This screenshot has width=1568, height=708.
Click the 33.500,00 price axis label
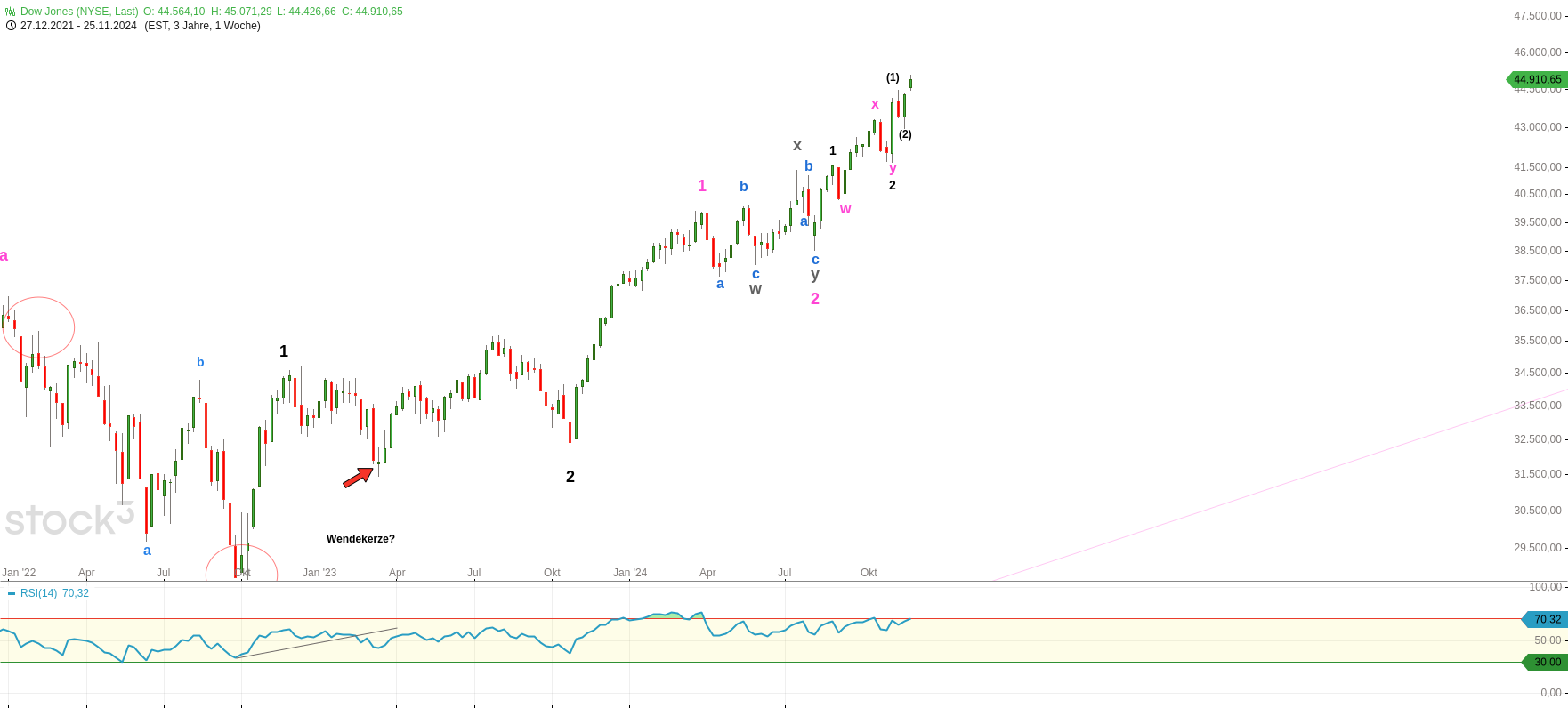[1538, 406]
